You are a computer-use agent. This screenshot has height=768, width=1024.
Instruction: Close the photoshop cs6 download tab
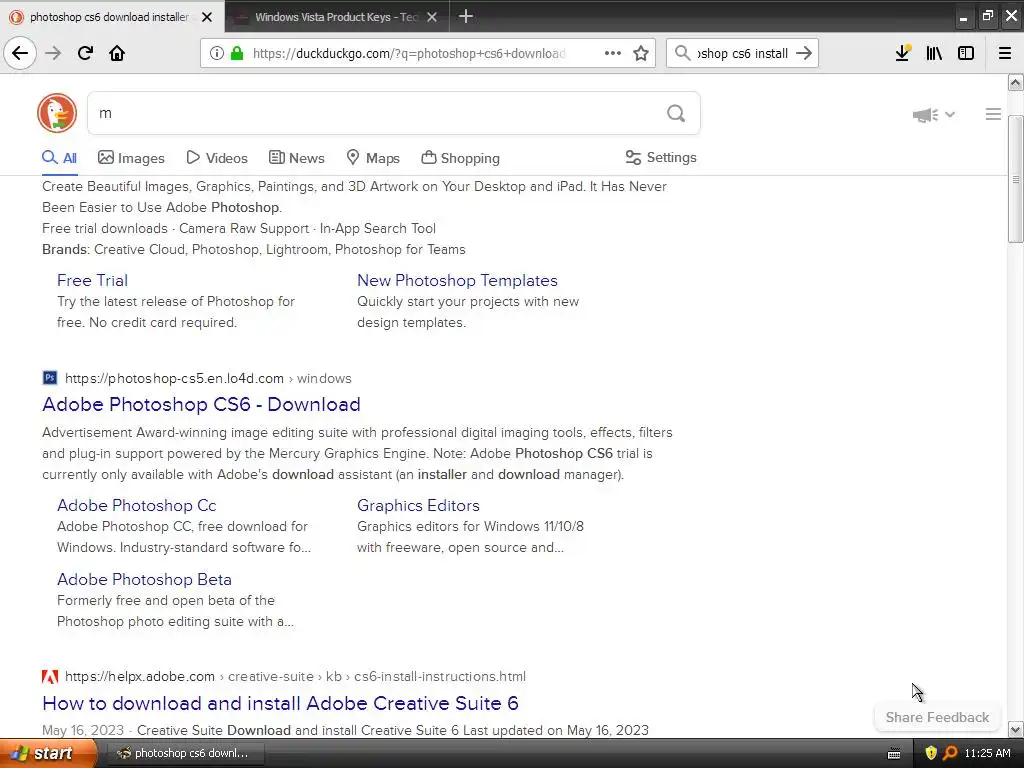pyautogui.click(x=207, y=17)
